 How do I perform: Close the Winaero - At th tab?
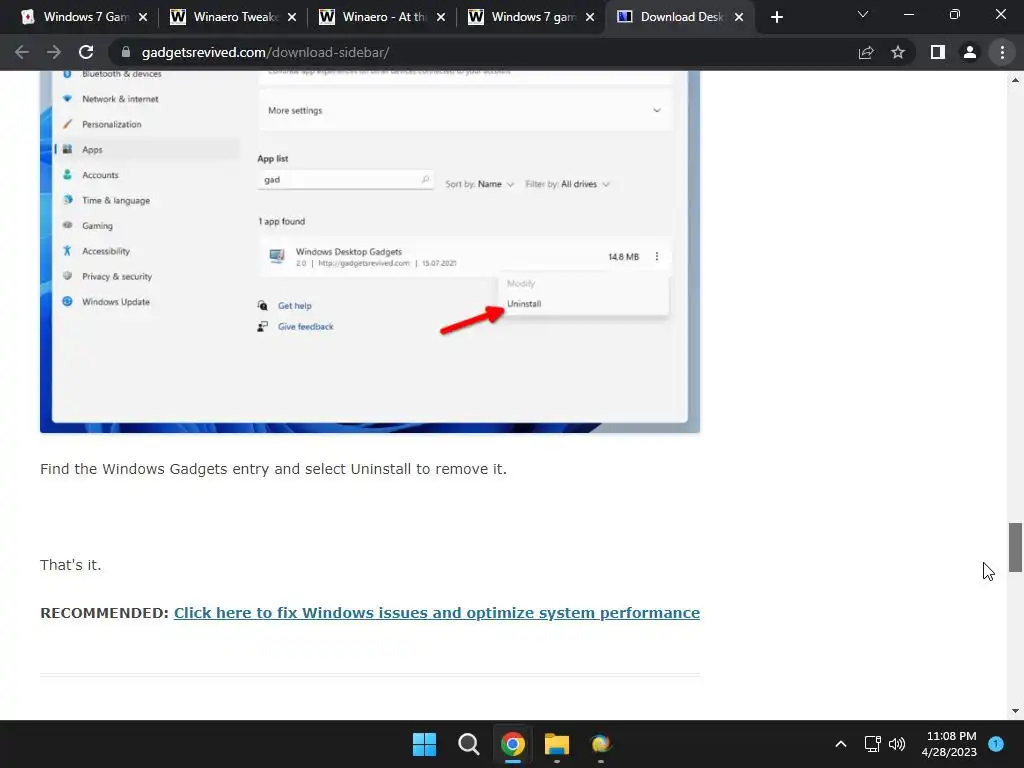point(441,17)
